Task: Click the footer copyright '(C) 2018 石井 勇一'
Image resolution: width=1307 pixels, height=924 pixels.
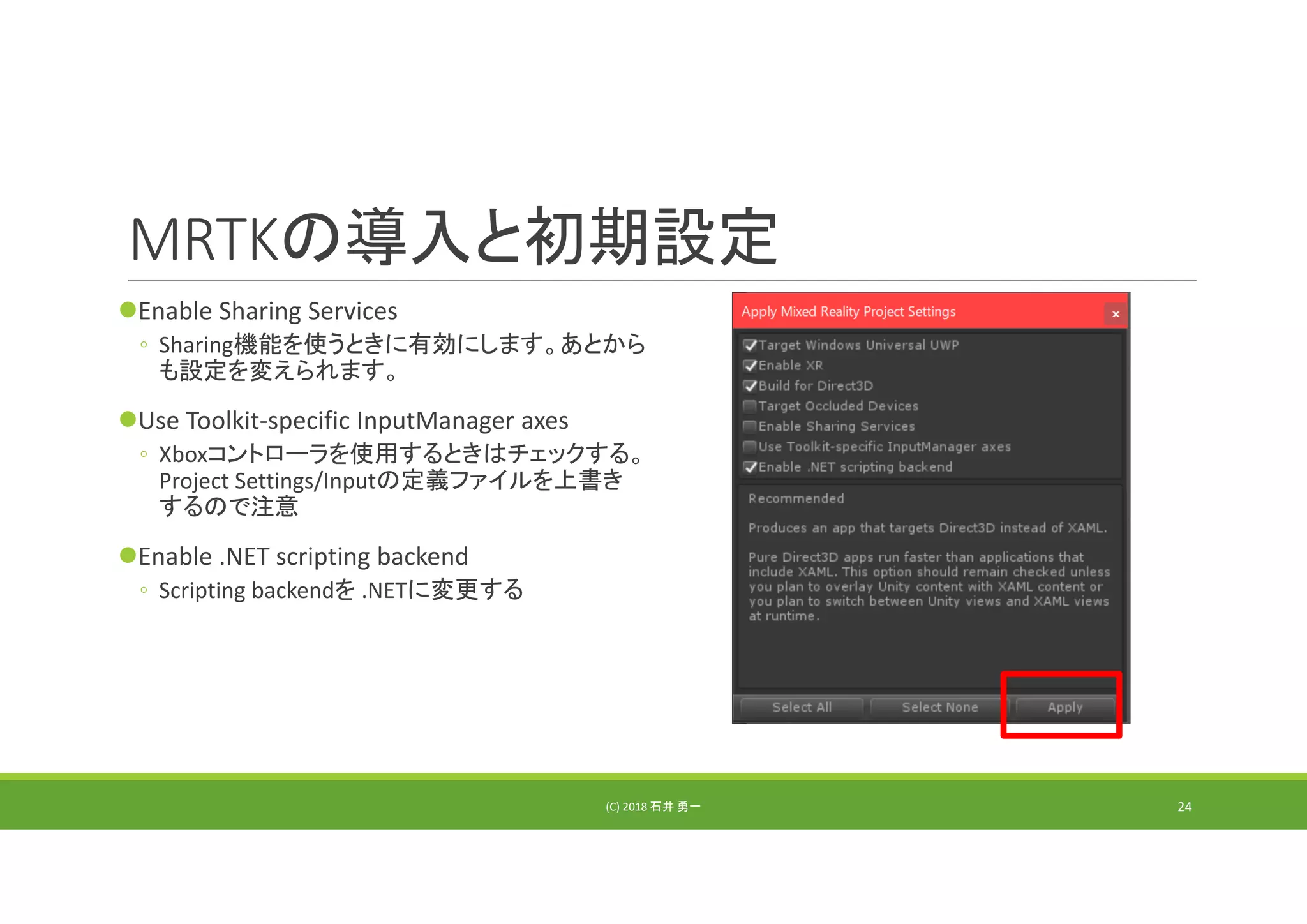Action: [x=653, y=807]
